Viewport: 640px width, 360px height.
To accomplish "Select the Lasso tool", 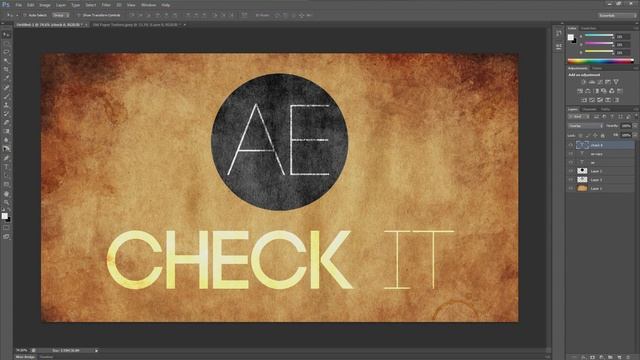I will point(6,52).
